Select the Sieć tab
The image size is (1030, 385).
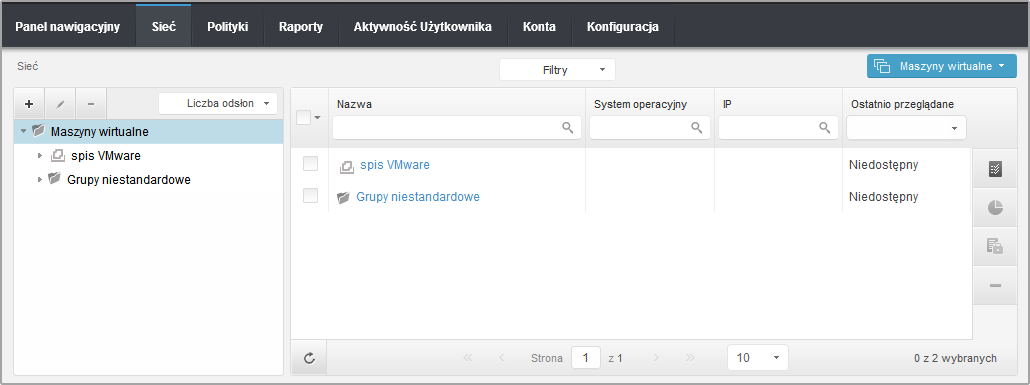[163, 27]
